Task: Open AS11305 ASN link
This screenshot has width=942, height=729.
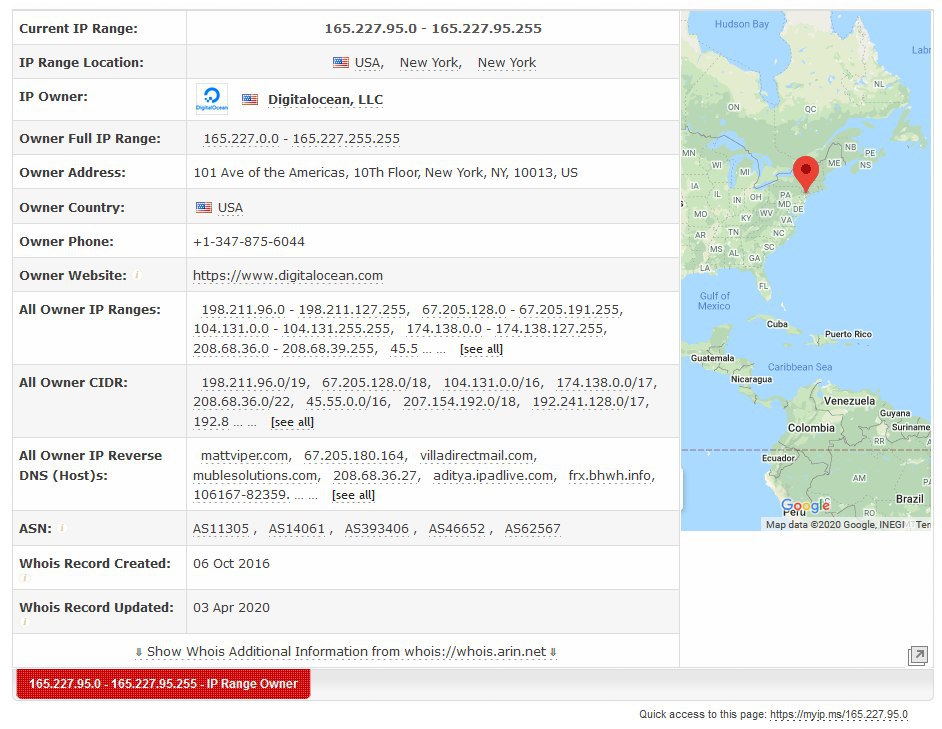Action: coord(220,529)
